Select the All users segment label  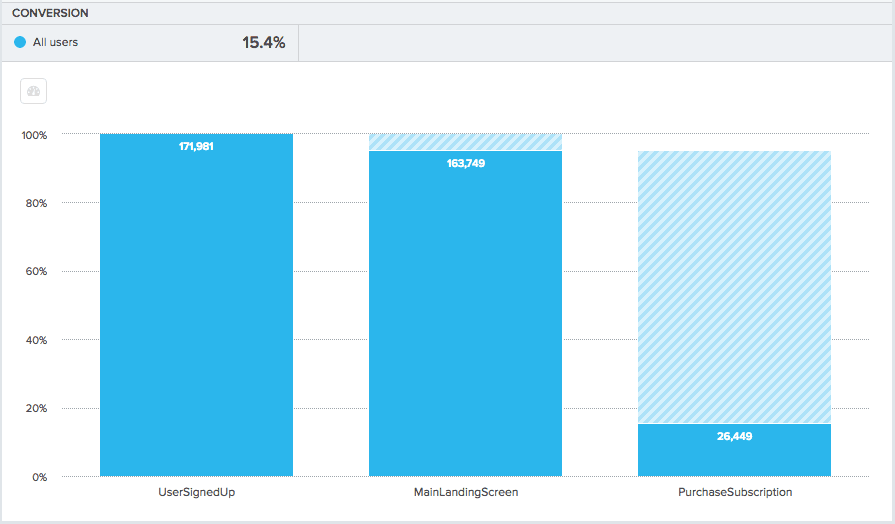pos(55,43)
